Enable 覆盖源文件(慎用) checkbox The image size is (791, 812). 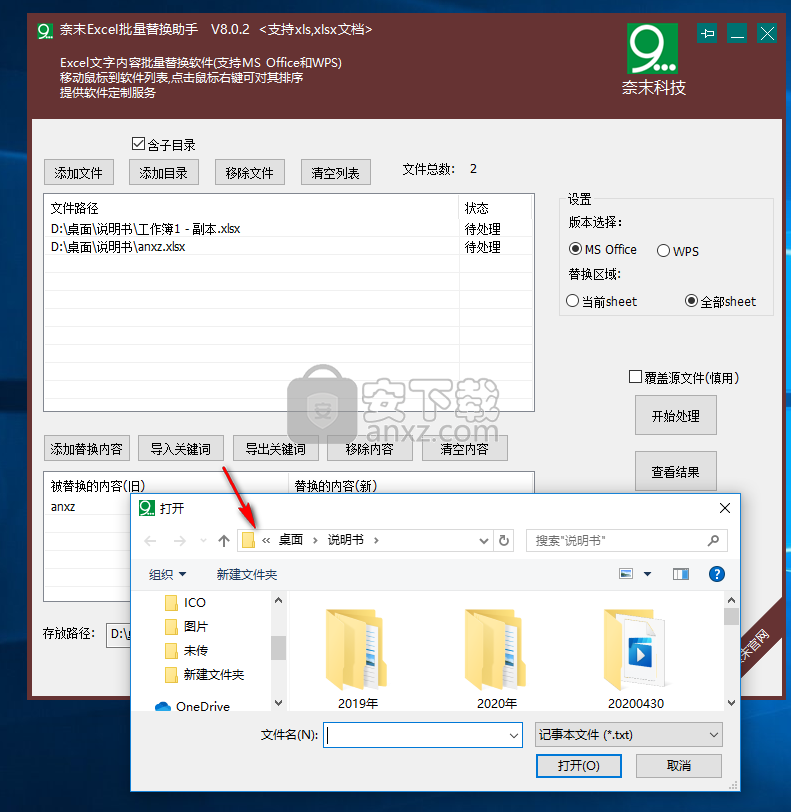click(x=635, y=377)
